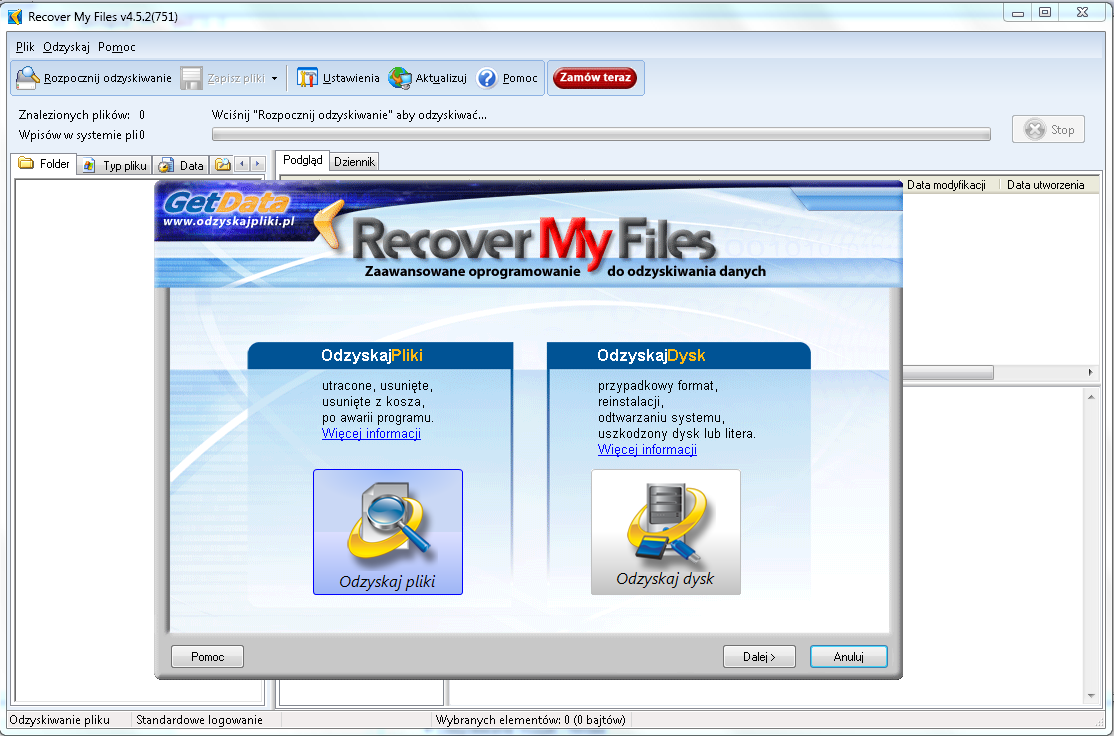Click the greyed Zapisz pliki floppy icon
The width and height of the screenshot is (1114, 736).
click(x=191, y=78)
